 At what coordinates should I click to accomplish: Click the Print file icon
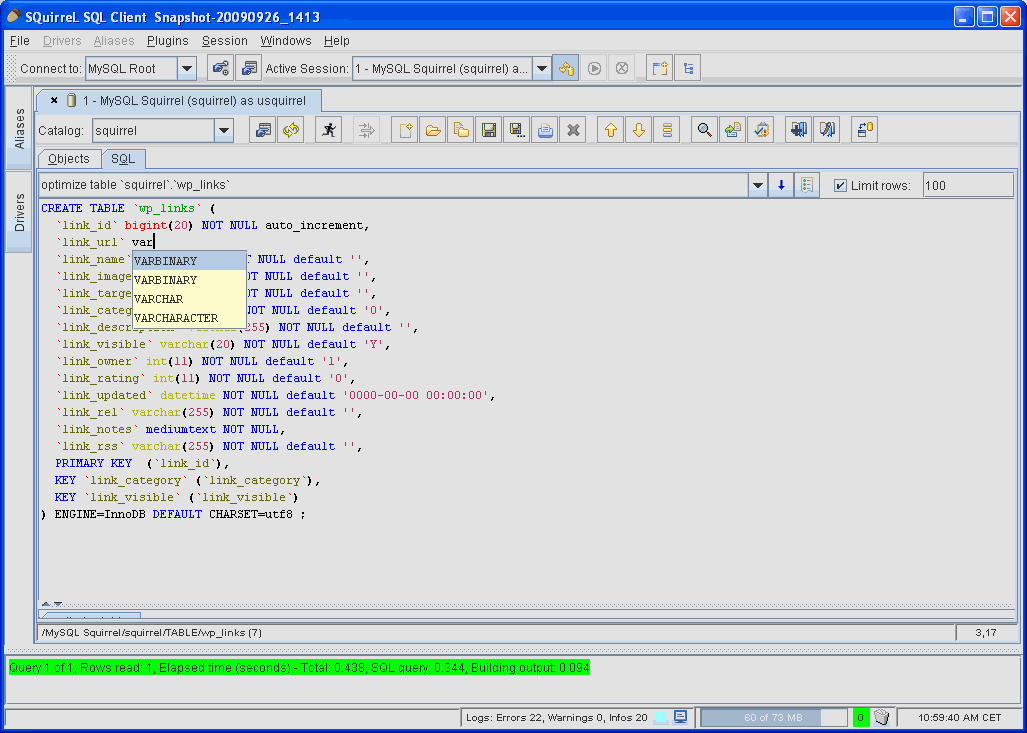pos(545,130)
